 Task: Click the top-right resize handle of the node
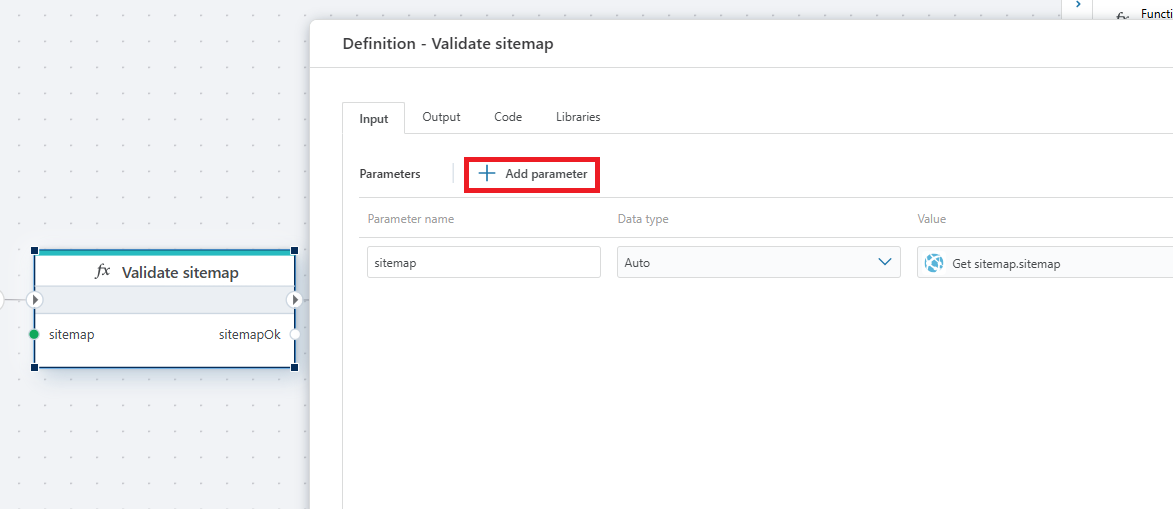[x=294, y=251]
